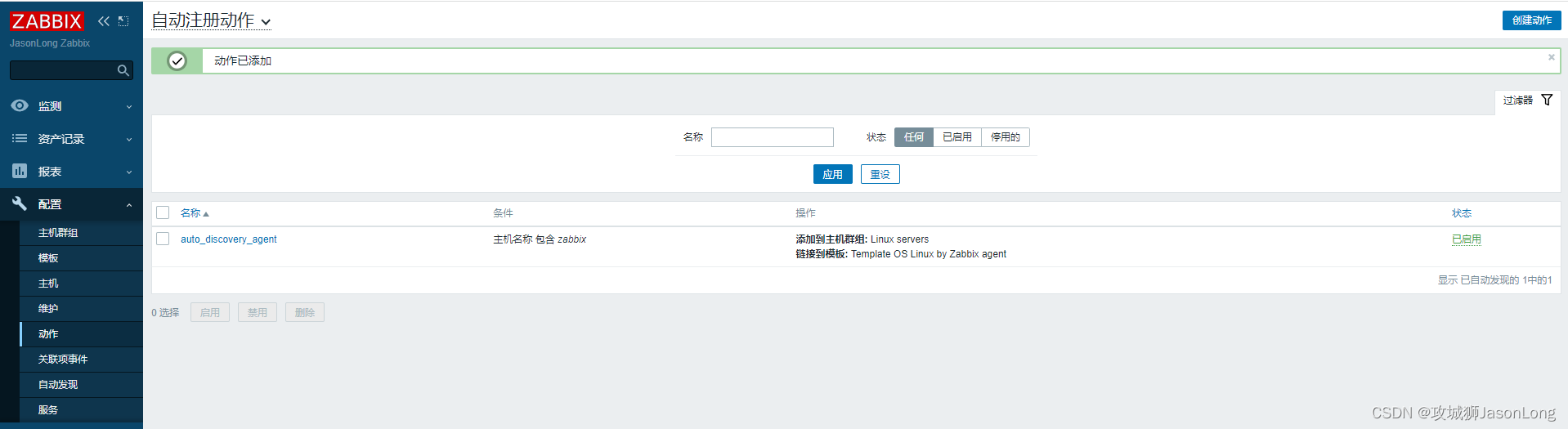
Task: Click the 报表 menu label
Action: click(x=50, y=172)
